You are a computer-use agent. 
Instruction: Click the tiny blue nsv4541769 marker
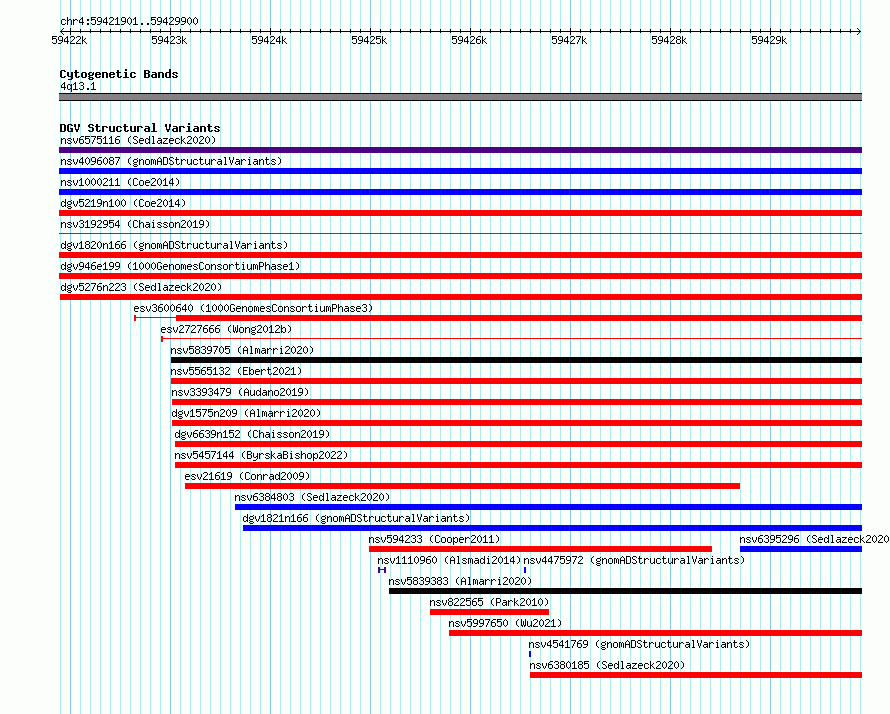point(530,654)
